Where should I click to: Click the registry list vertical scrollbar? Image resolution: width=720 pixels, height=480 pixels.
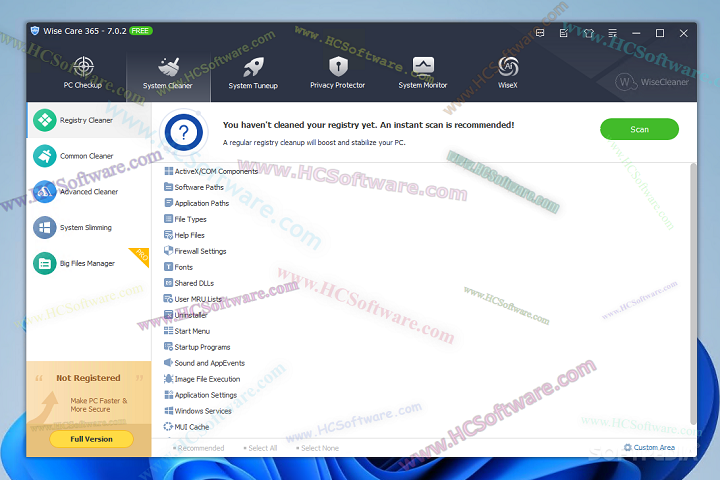[x=693, y=294]
